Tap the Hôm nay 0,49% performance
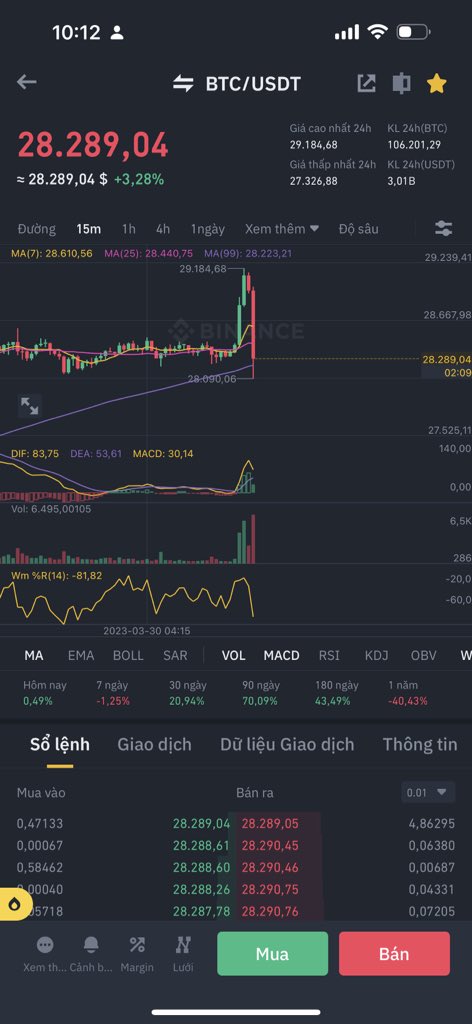The height and width of the screenshot is (1024, 472). 44,693
